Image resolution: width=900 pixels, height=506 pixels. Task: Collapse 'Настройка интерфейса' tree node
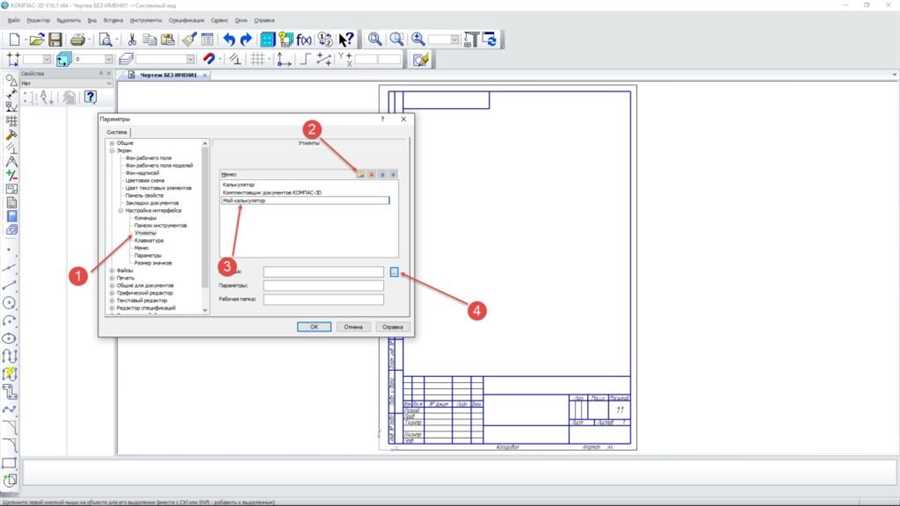[x=121, y=211]
